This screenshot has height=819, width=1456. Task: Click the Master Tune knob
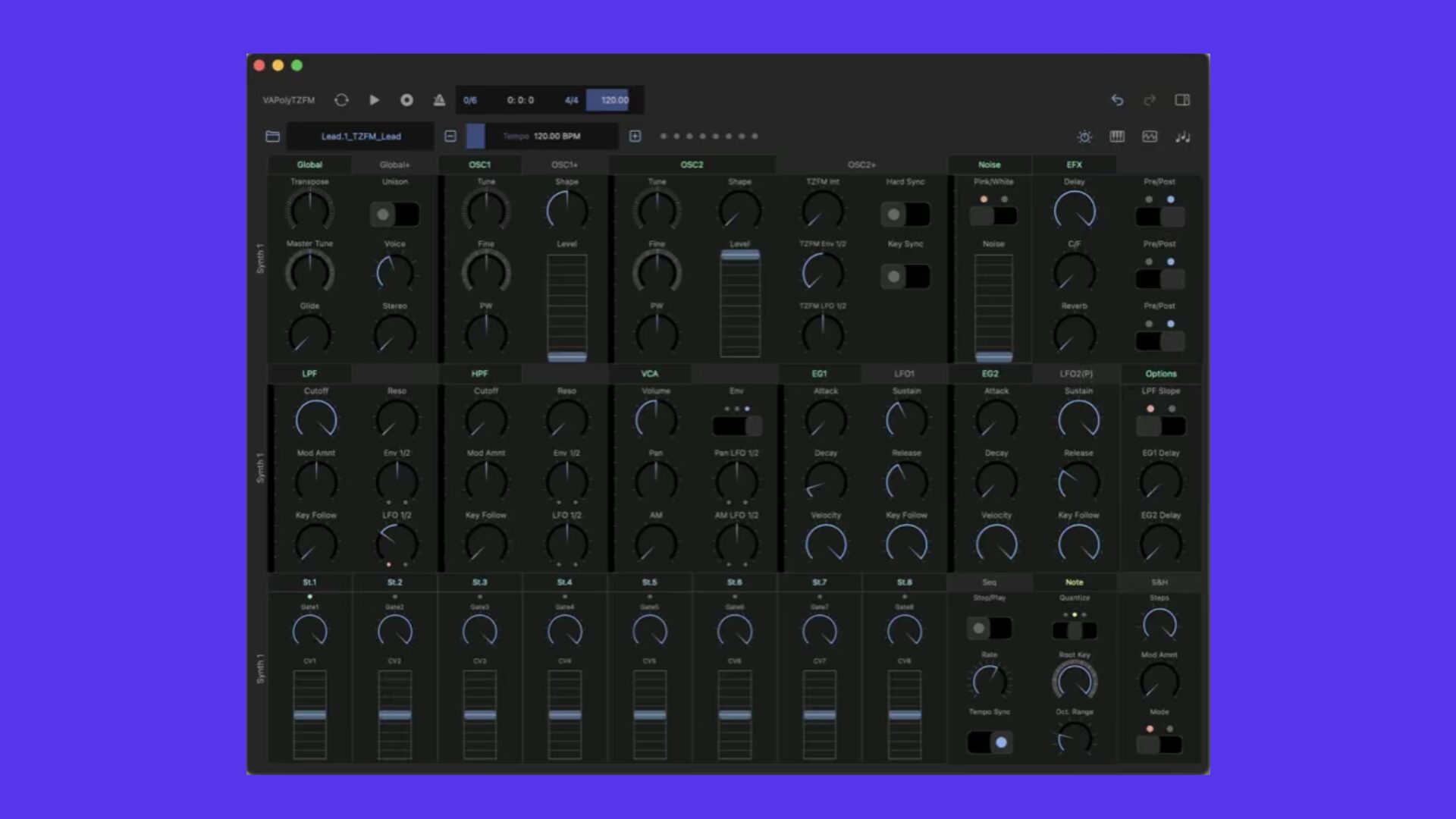309,272
